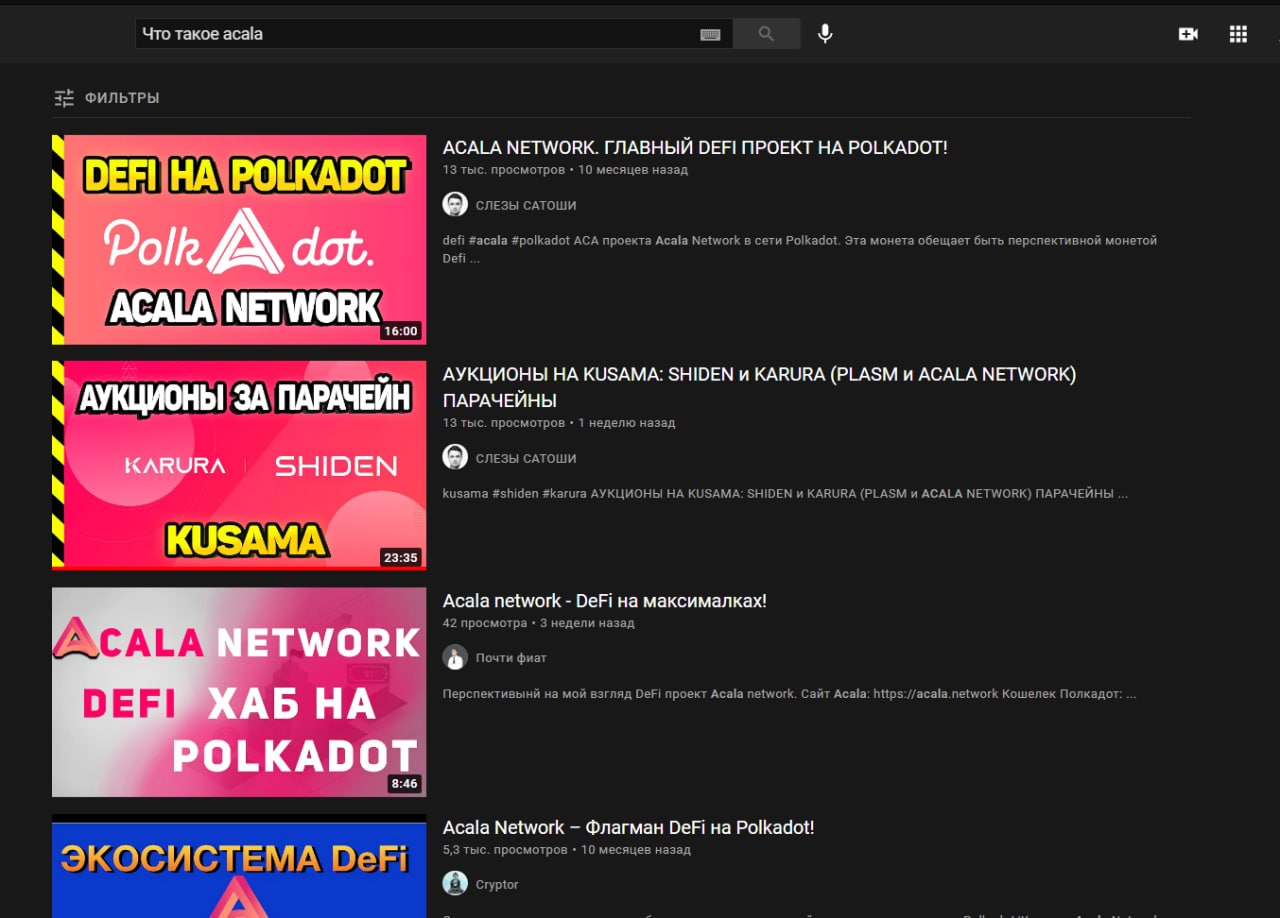Open the on-screen keyboard icon in search box

coord(710,34)
